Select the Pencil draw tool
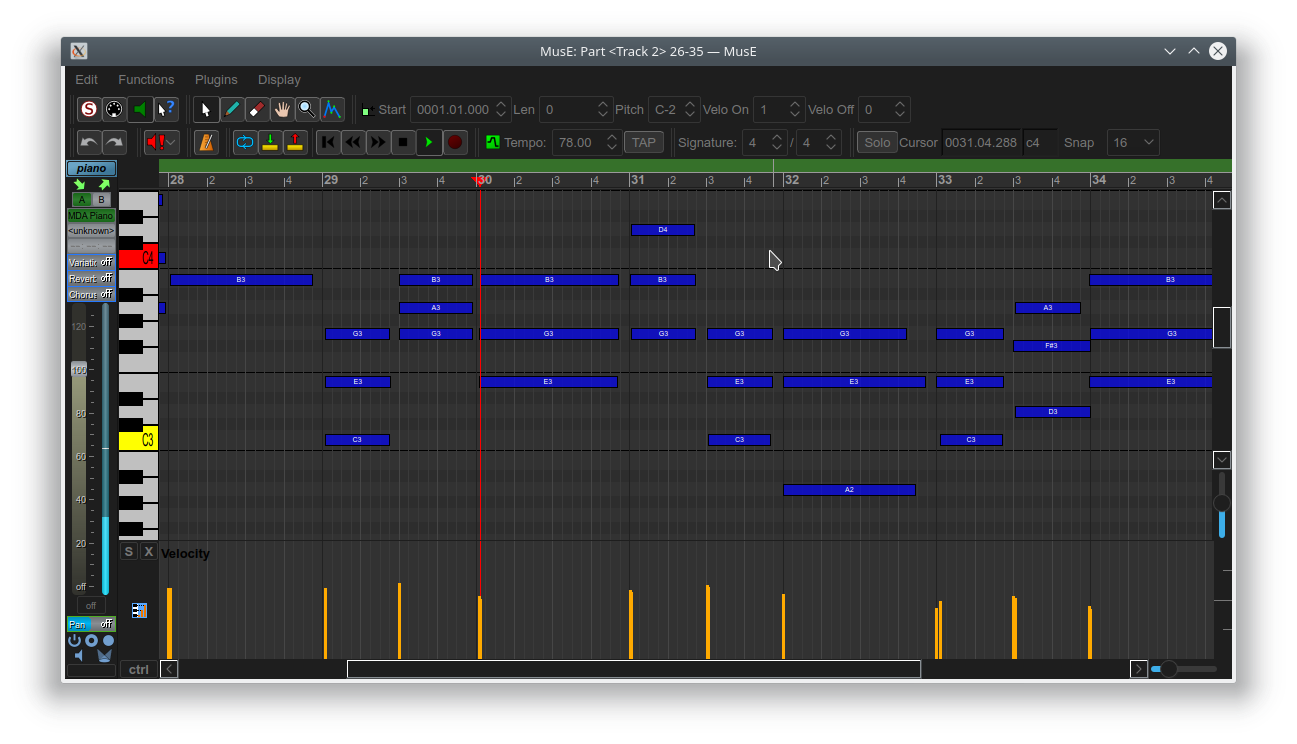 click(232, 109)
